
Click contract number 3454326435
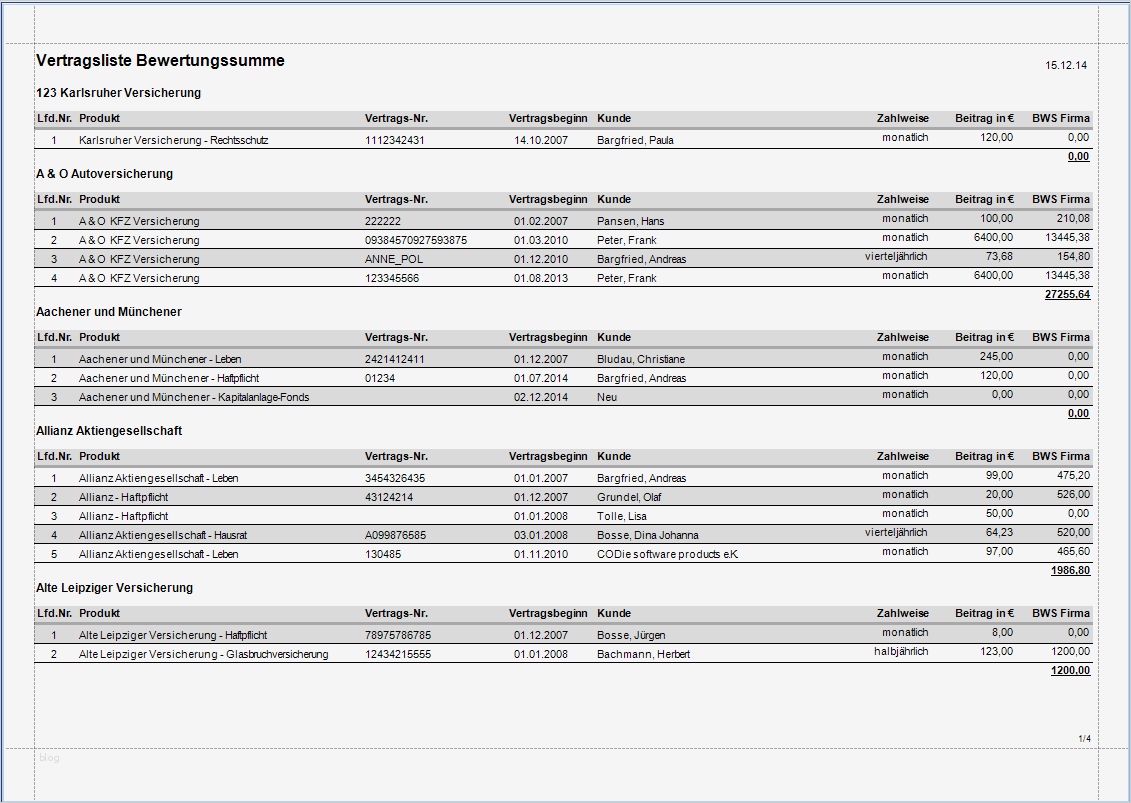(395, 478)
